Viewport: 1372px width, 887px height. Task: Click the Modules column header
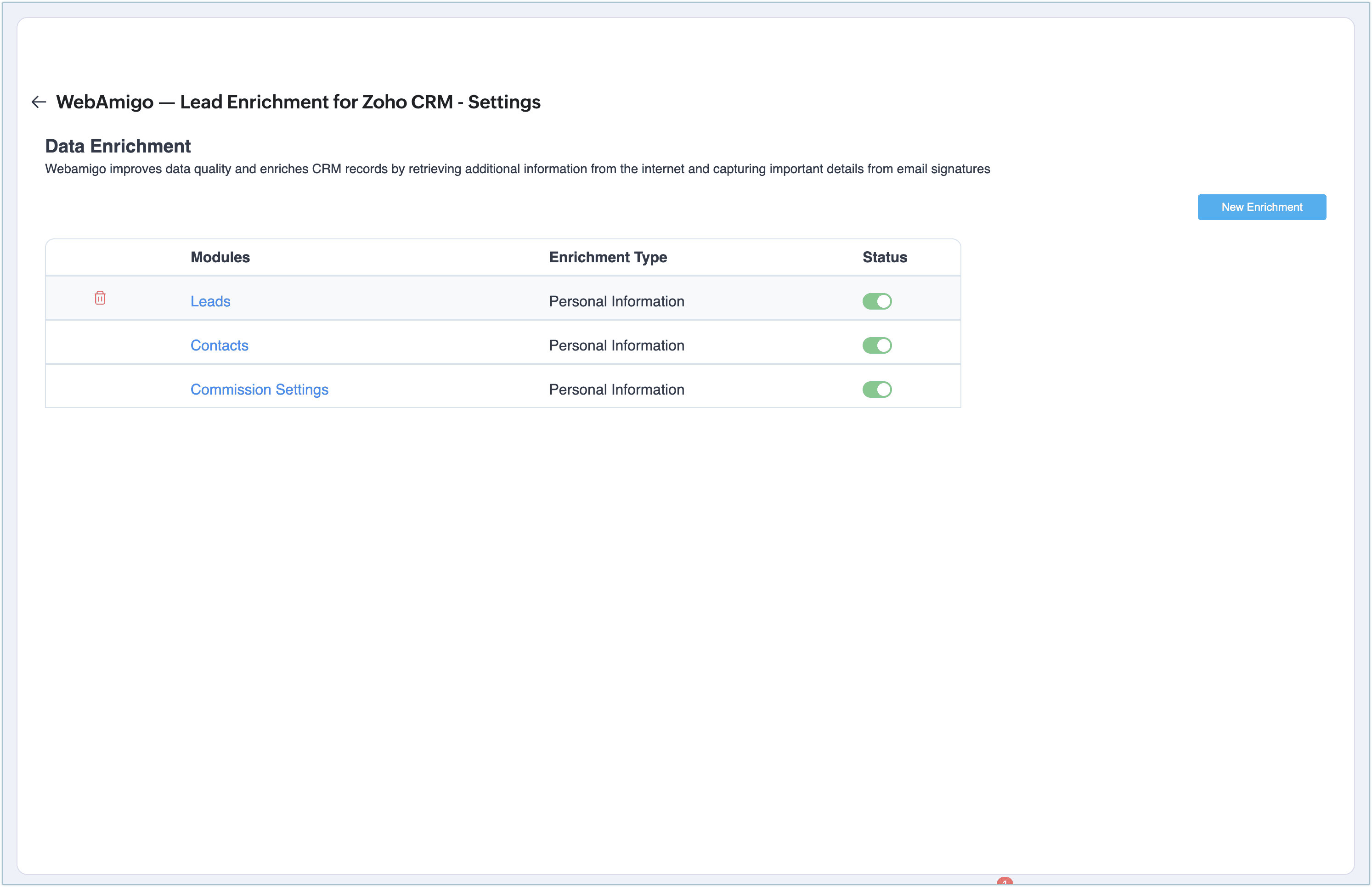(220, 257)
